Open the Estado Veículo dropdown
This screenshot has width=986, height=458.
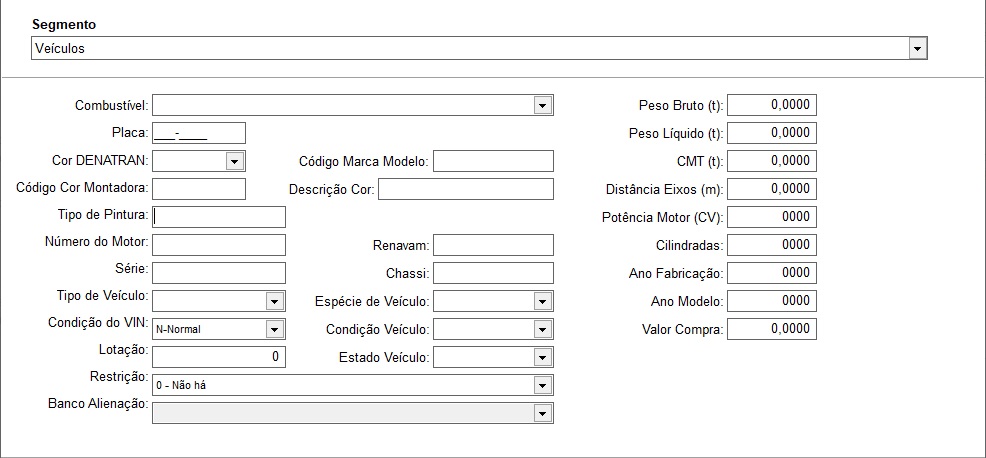pos(494,357)
